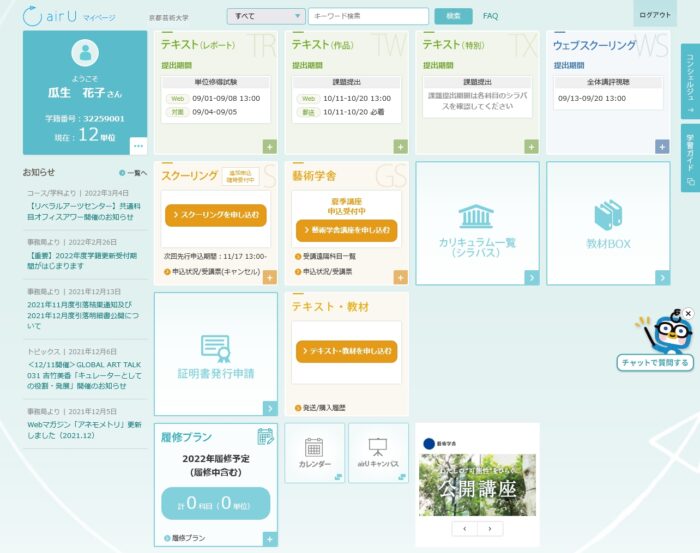
Task: Open the 学習ガイド side tab
Action: [x=689, y=159]
